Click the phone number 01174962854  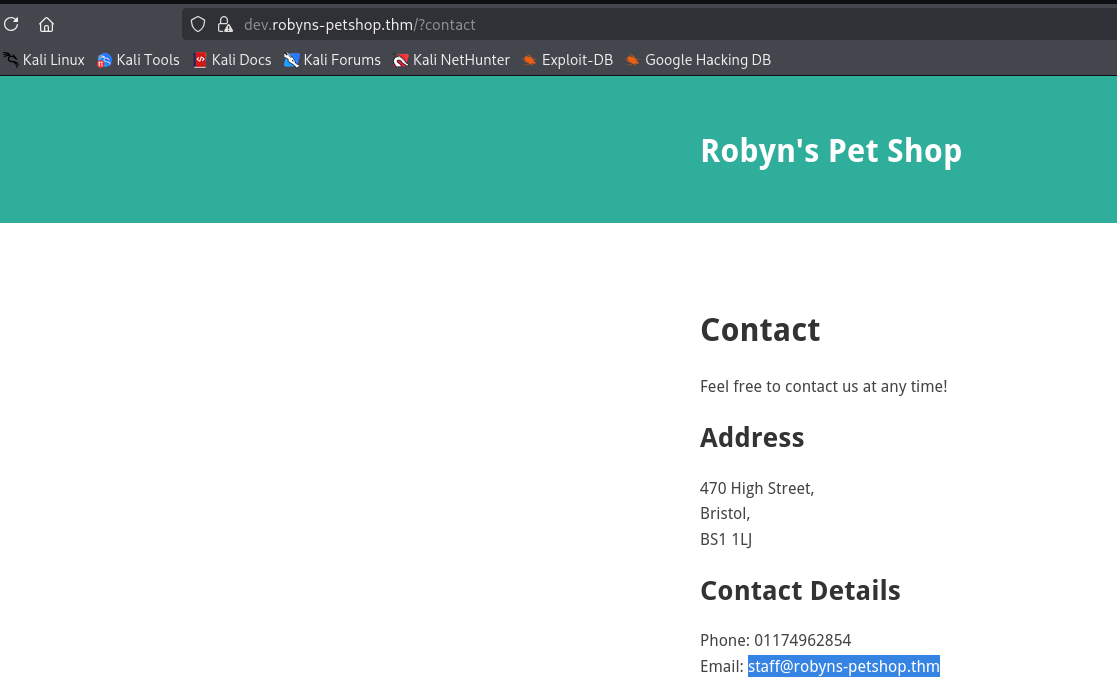(x=802, y=640)
